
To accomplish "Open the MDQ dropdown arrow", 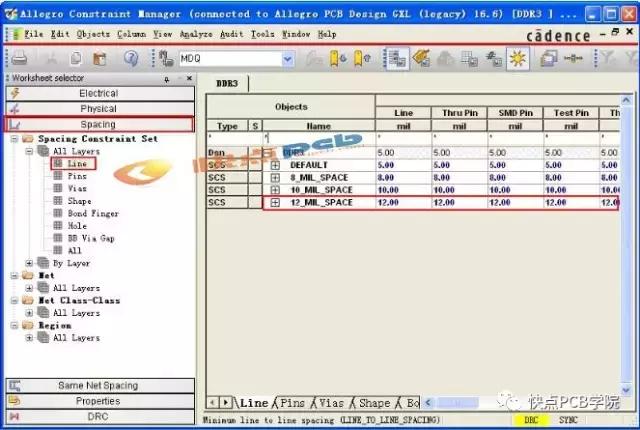I will (x=288, y=59).
